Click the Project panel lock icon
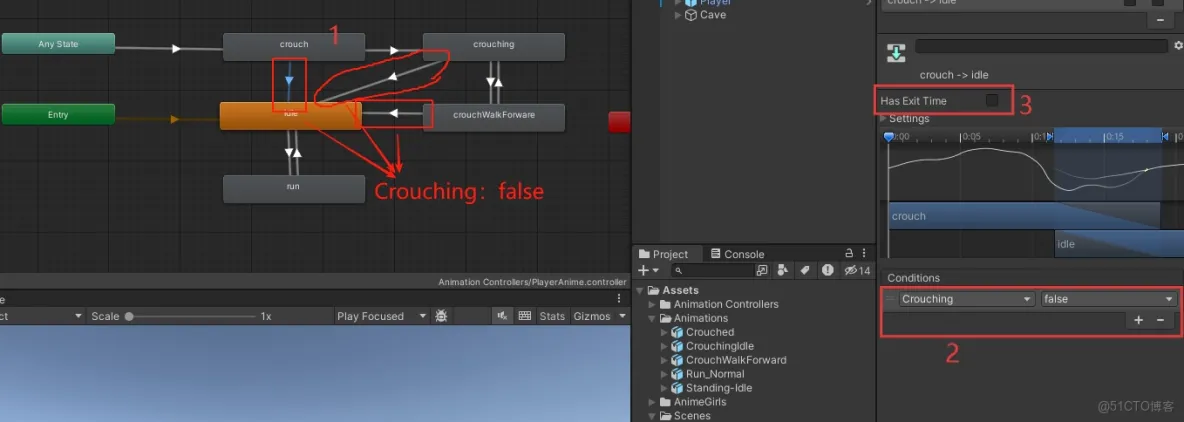 (849, 254)
